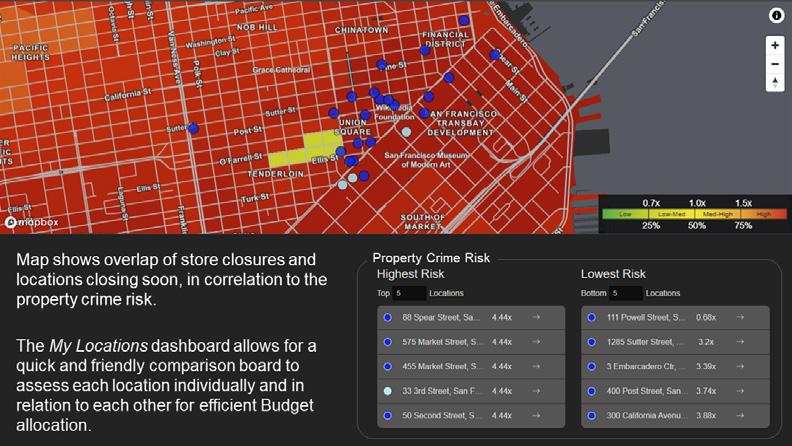Image resolution: width=792 pixels, height=446 pixels.
Task: Open the map info button
Action: pyautogui.click(x=776, y=16)
